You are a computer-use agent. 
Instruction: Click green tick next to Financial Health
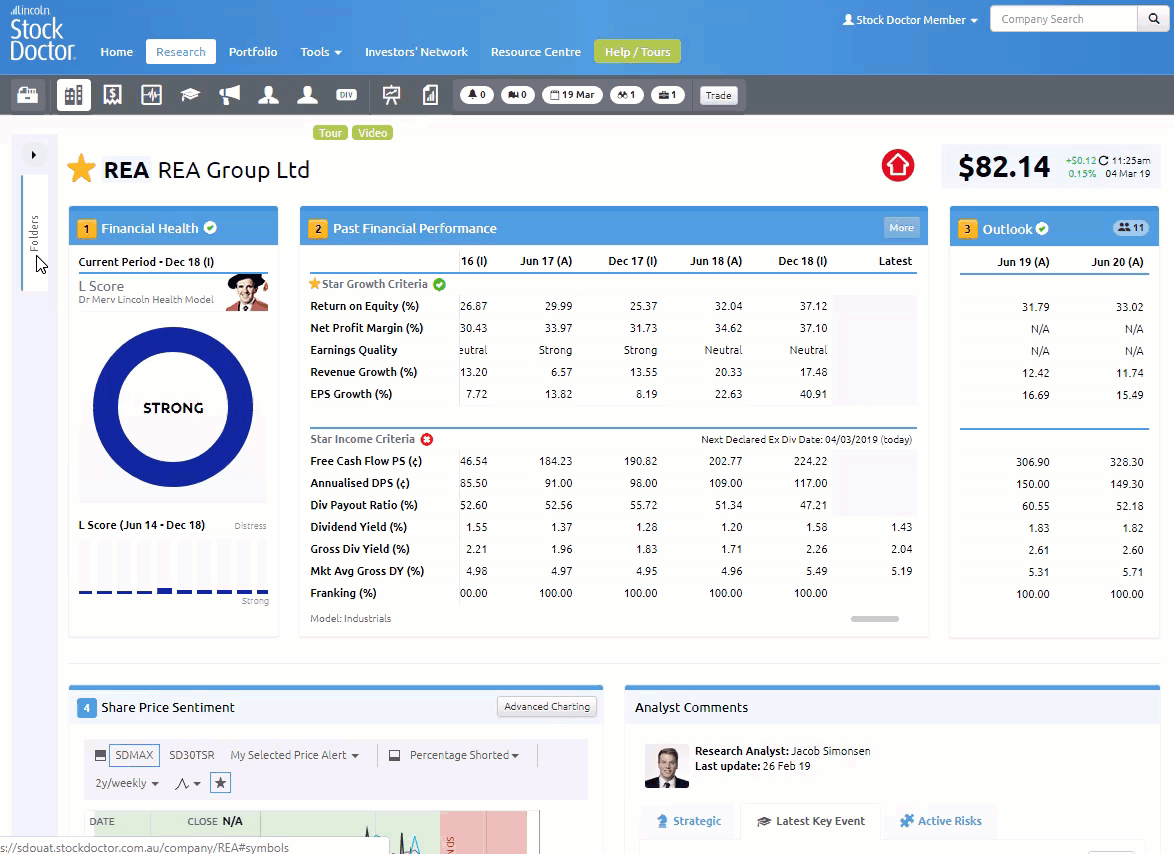(210, 228)
